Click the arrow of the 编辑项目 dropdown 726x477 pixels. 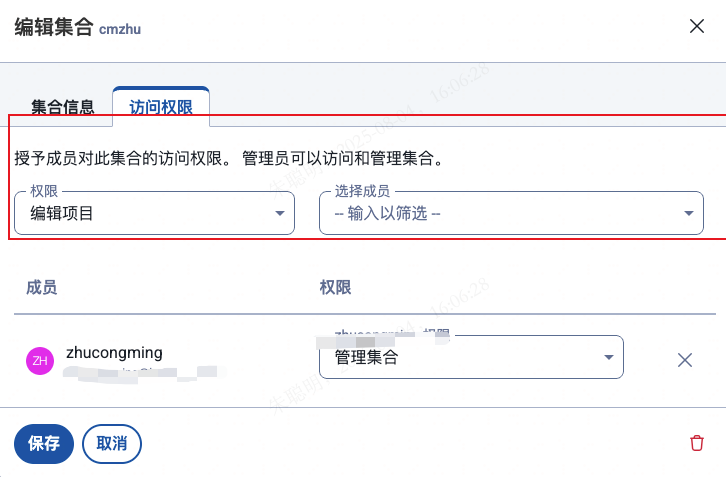[x=279, y=213]
